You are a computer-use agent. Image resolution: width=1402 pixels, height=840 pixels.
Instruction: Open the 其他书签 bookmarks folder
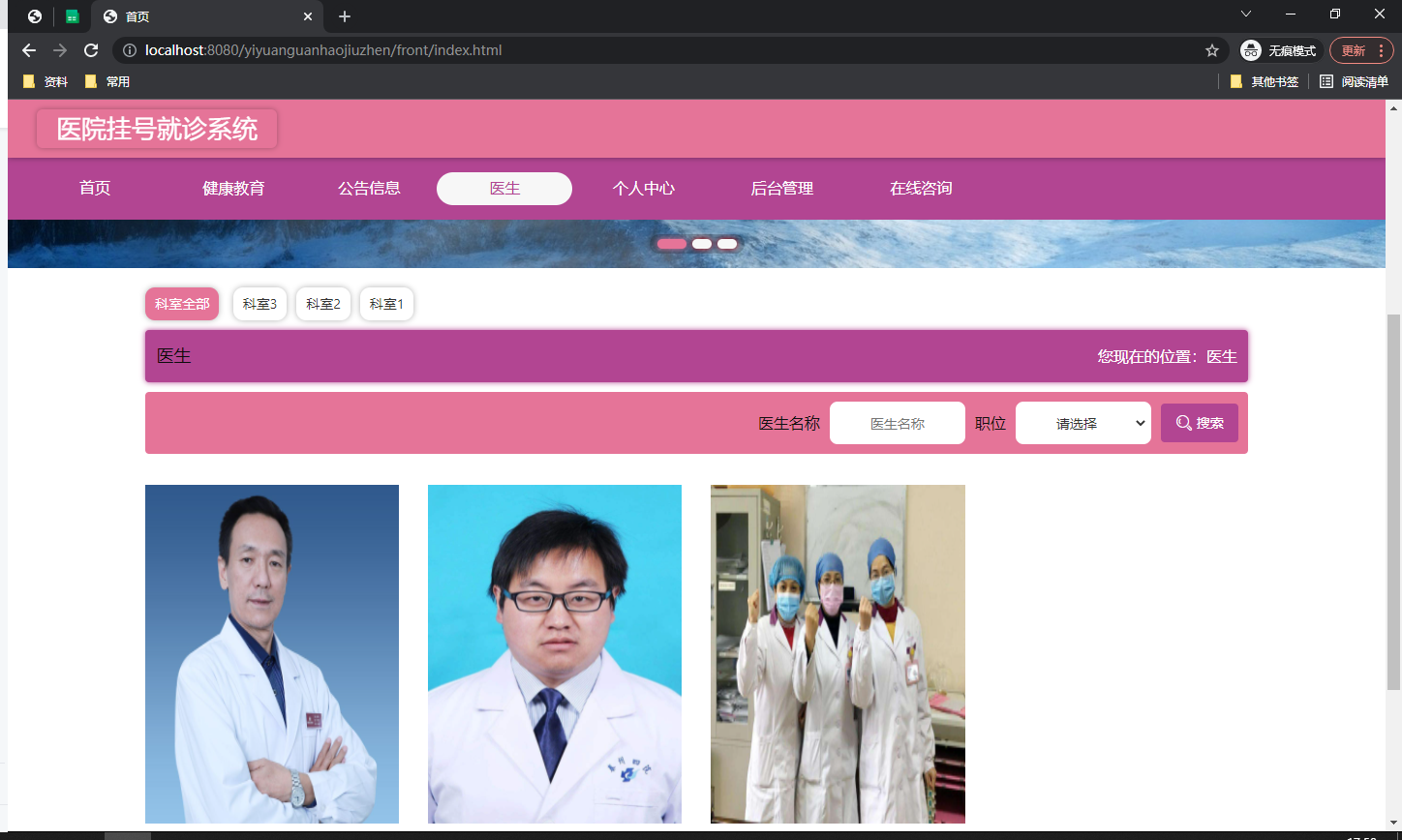(x=1265, y=82)
